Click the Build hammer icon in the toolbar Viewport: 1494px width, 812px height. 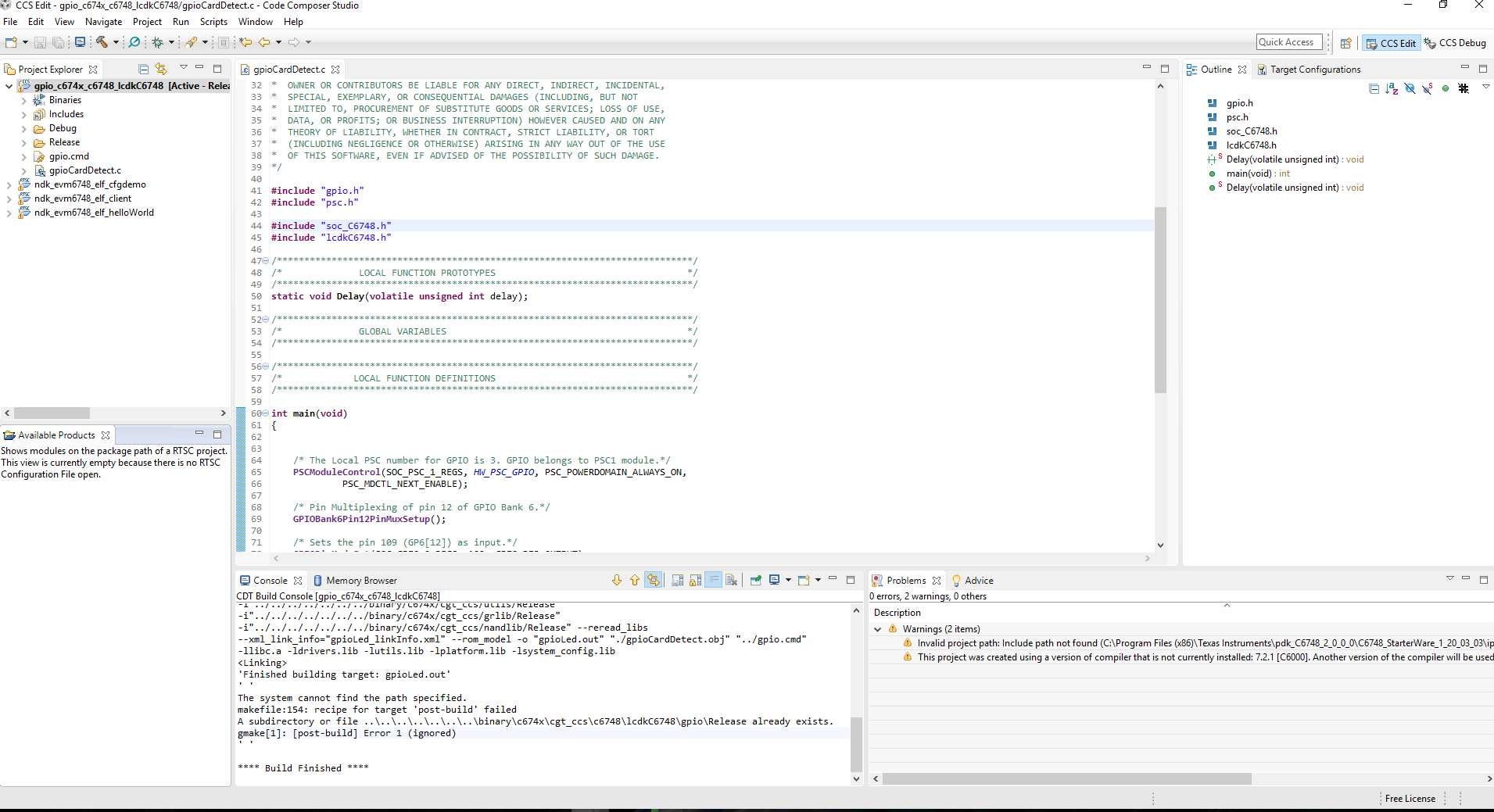pos(102,42)
